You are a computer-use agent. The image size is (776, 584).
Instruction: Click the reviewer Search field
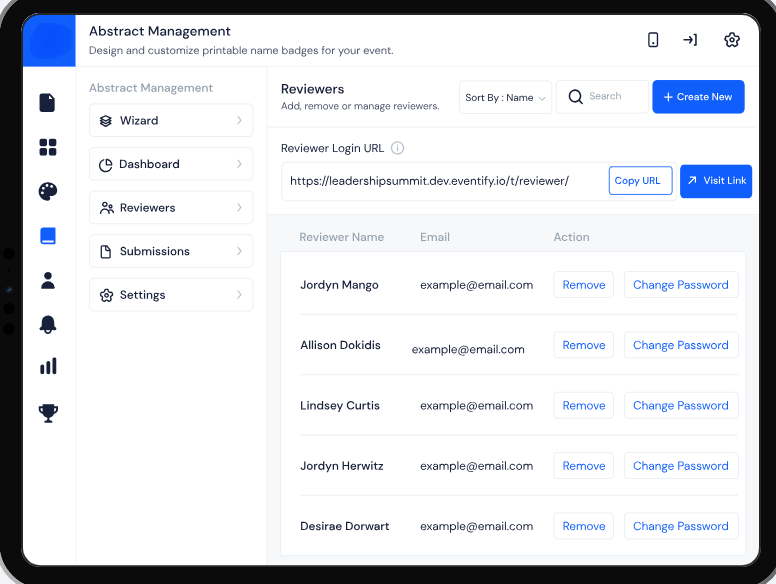[603, 97]
